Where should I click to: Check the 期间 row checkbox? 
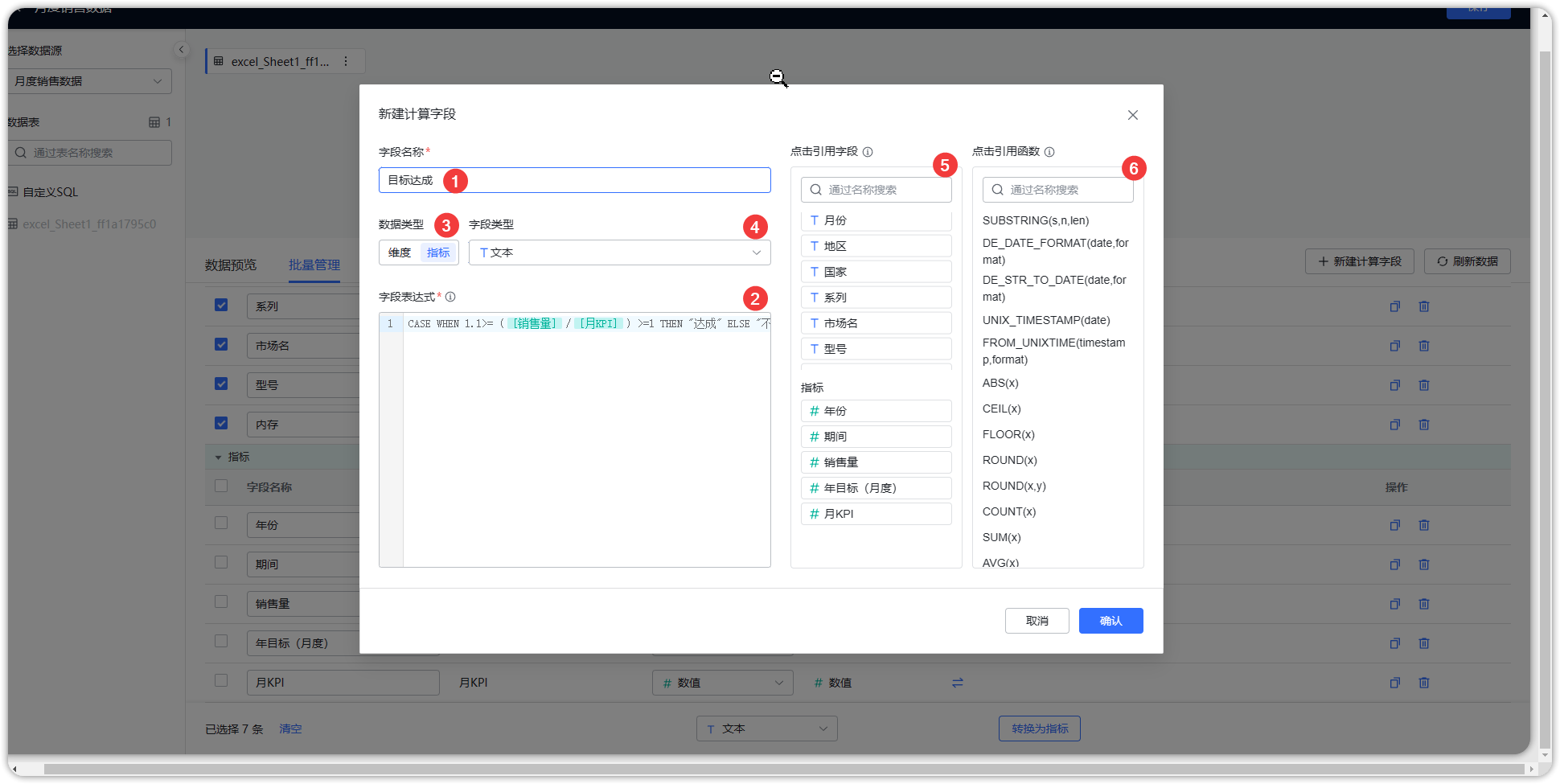tap(221, 562)
